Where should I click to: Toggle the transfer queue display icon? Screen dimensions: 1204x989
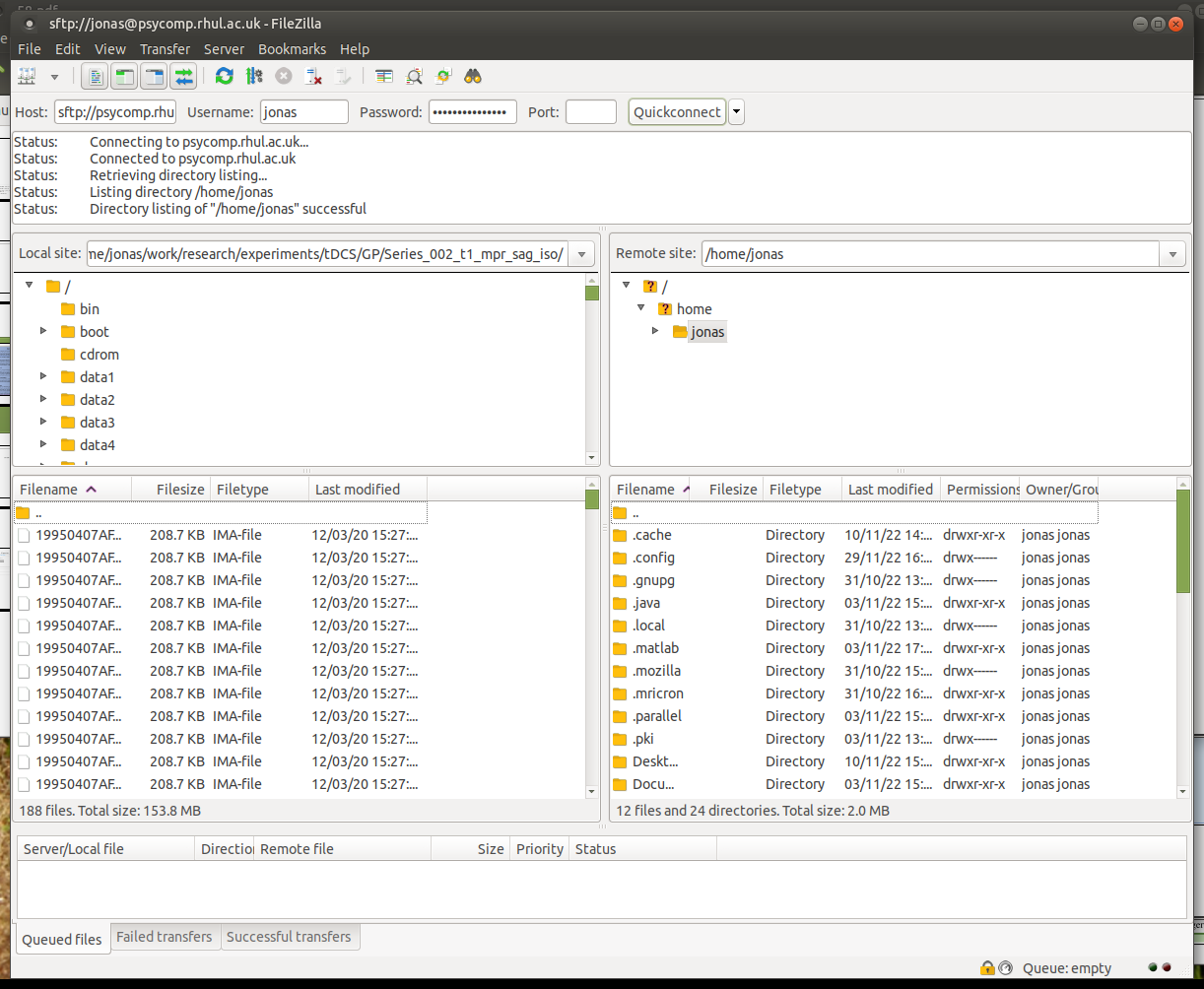(x=183, y=76)
